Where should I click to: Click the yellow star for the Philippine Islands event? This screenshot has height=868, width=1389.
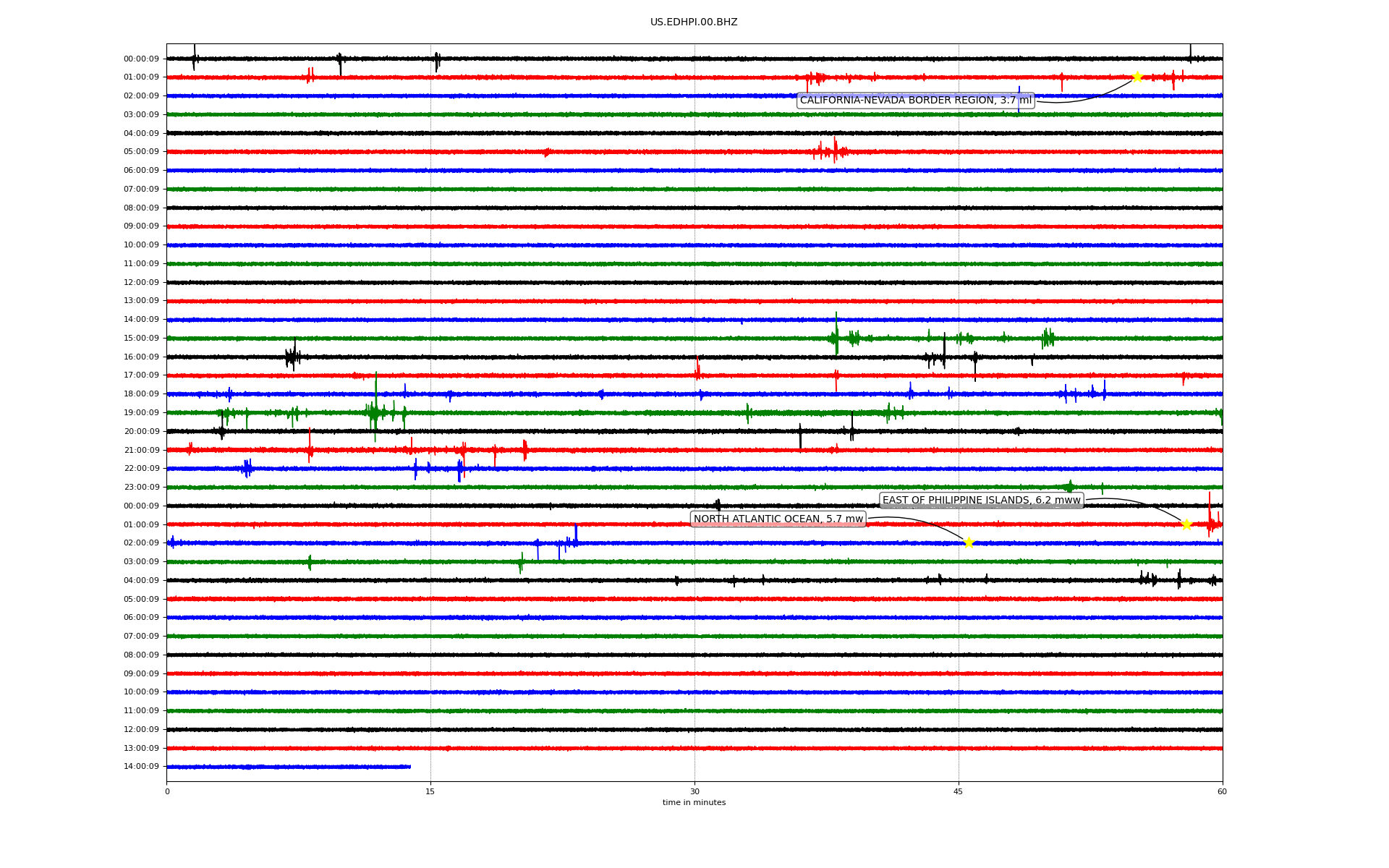1186,524
